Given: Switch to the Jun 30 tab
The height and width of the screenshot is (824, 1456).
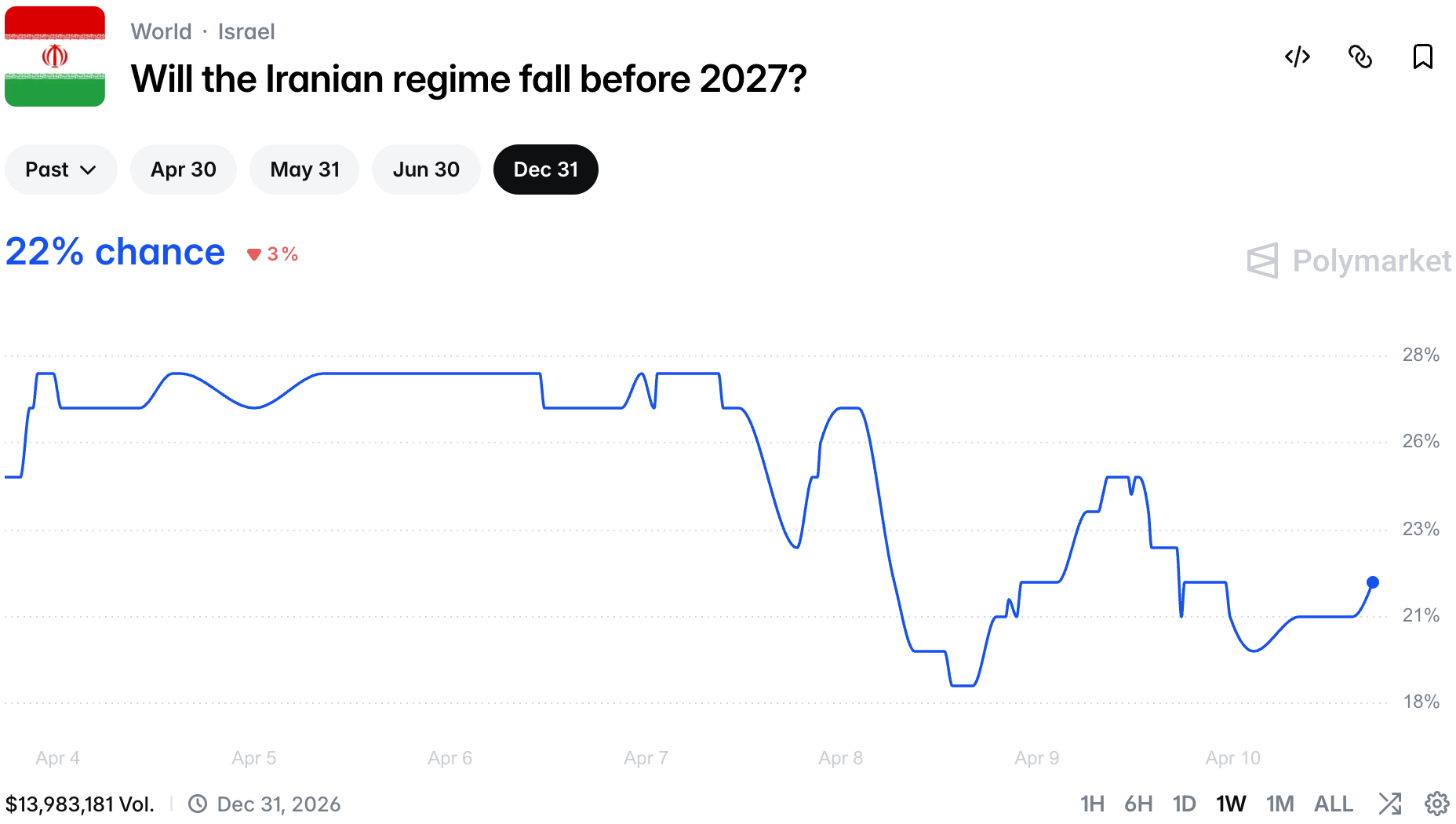Looking at the screenshot, I should tap(426, 170).
